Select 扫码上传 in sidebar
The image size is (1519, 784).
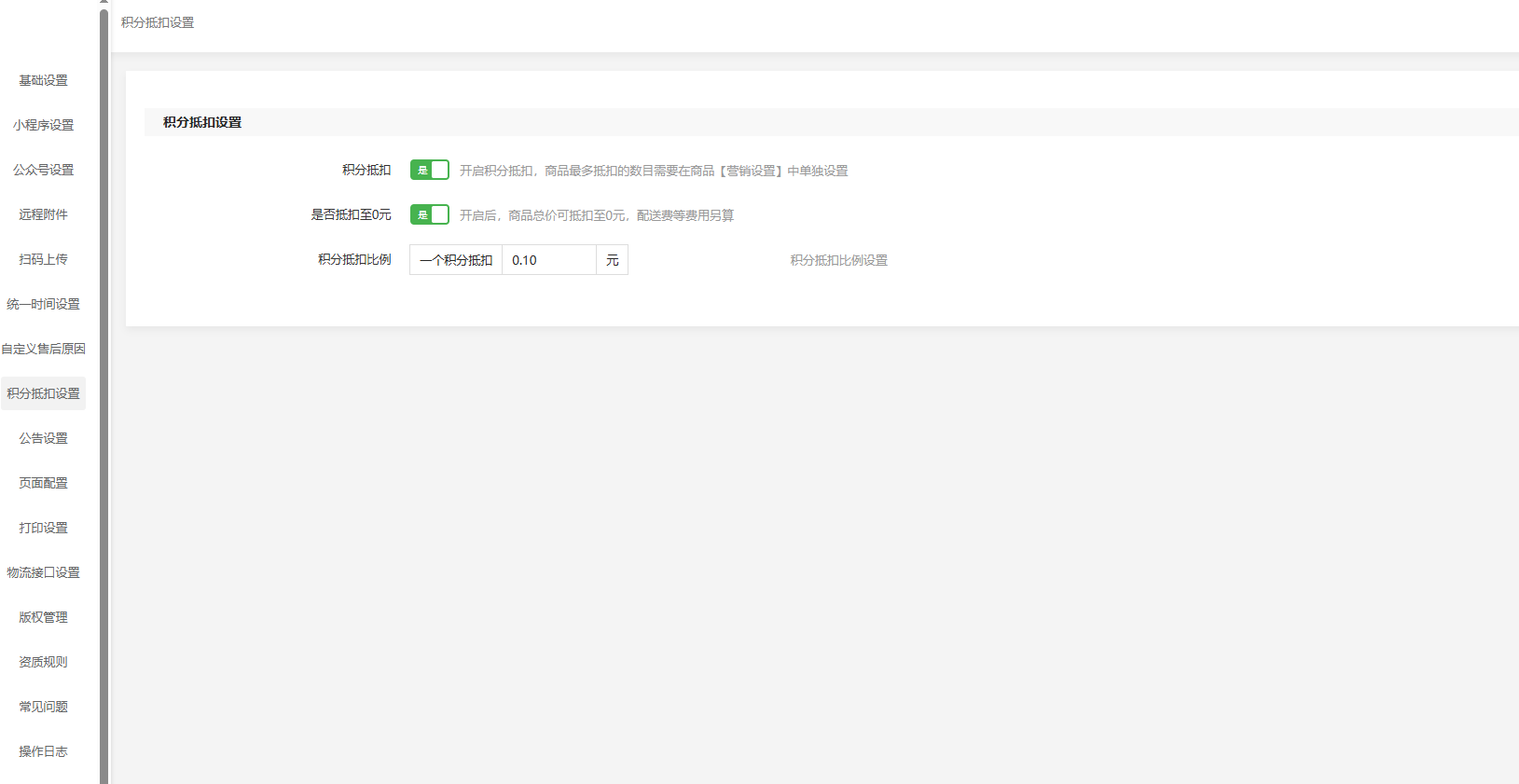pyautogui.click(x=43, y=259)
